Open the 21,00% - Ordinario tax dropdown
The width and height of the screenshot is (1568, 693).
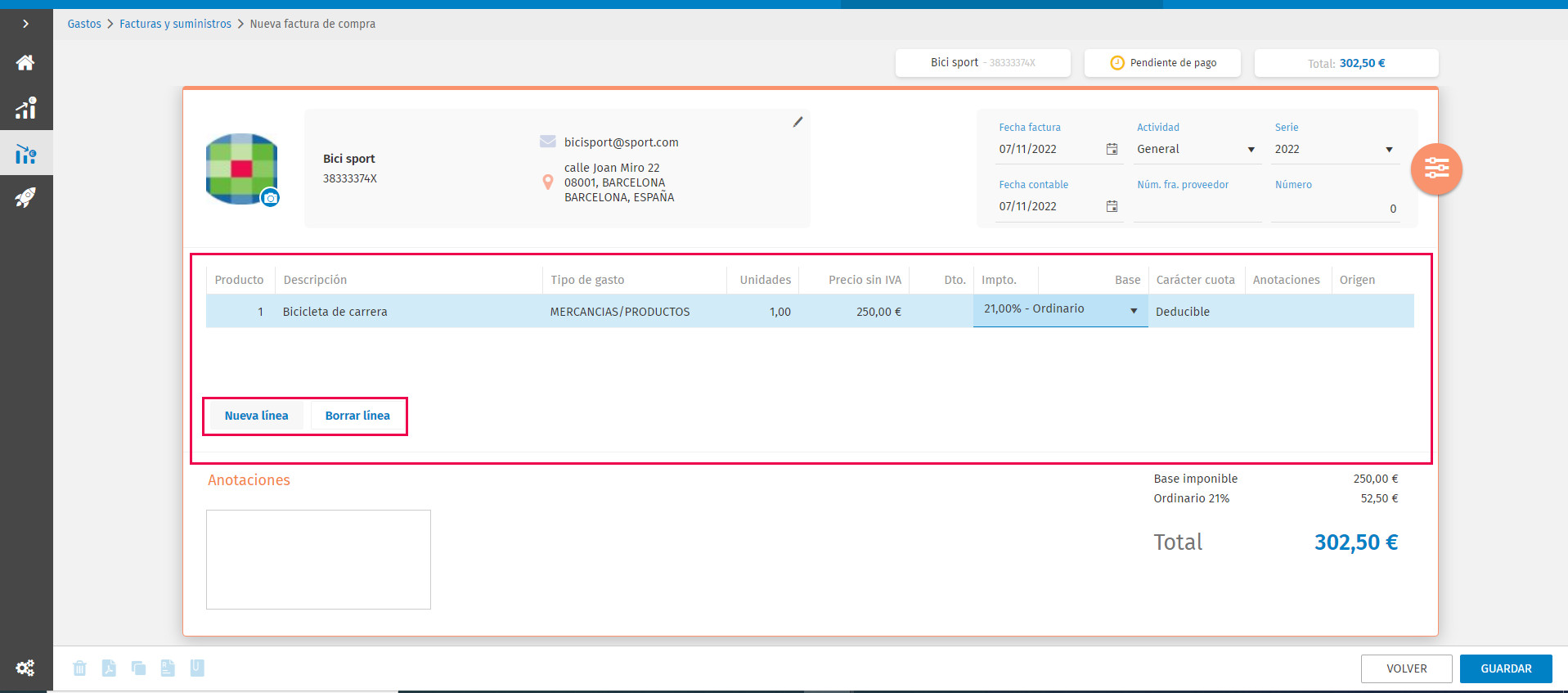(1060, 309)
